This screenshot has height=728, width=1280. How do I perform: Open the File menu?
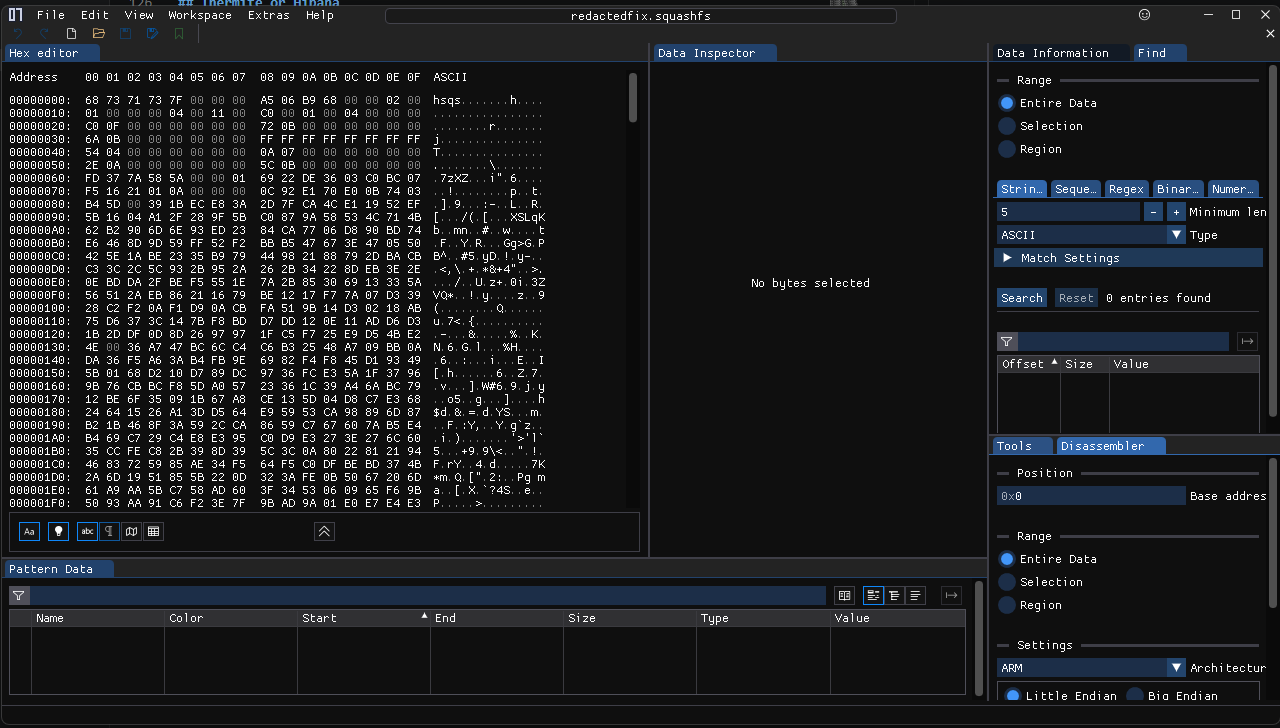(50, 15)
